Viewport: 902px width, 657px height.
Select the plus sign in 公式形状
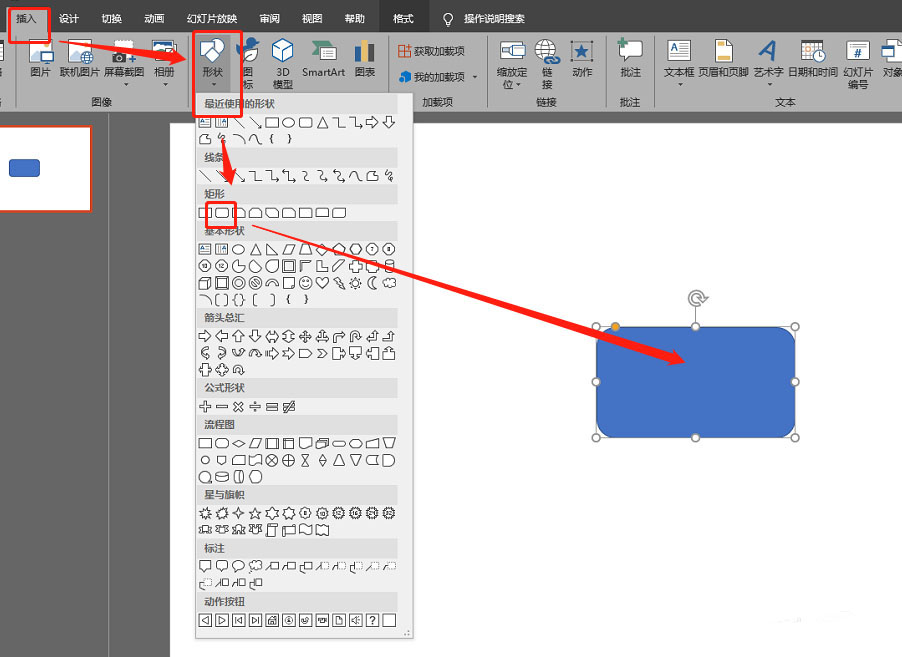point(205,407)
